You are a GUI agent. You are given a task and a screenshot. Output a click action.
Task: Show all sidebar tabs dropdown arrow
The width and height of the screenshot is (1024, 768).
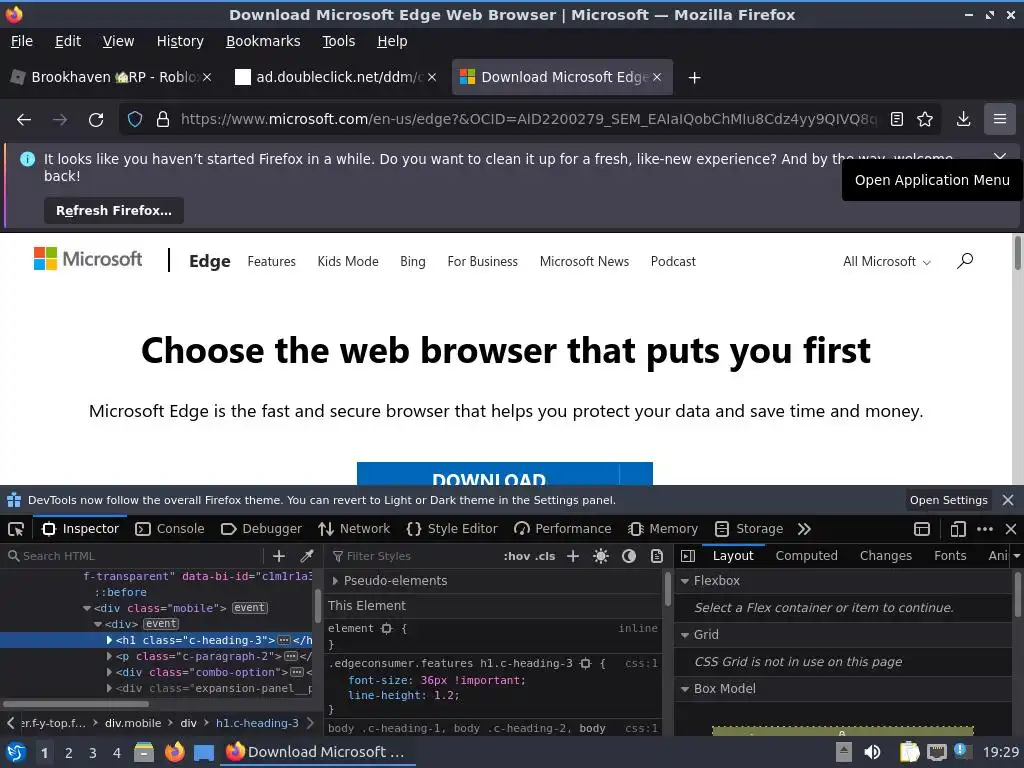pos(1016,556)
